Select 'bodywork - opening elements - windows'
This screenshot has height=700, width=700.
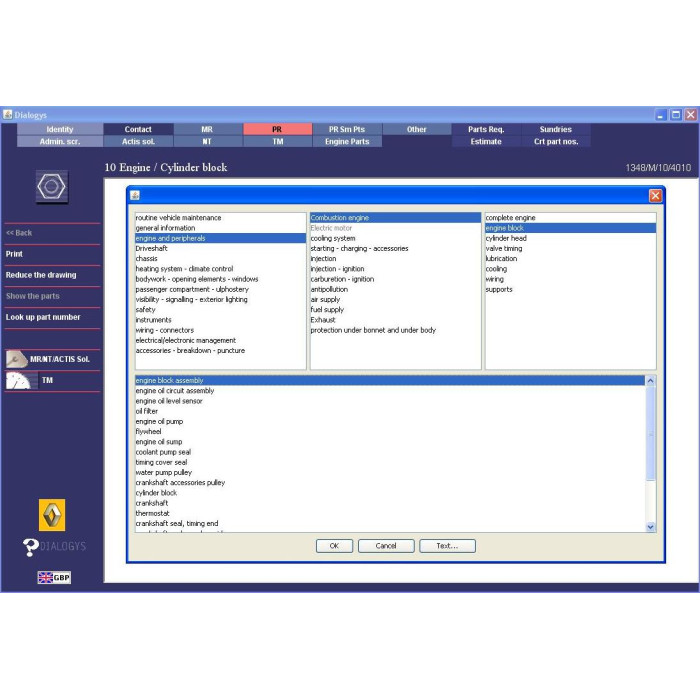221,279
